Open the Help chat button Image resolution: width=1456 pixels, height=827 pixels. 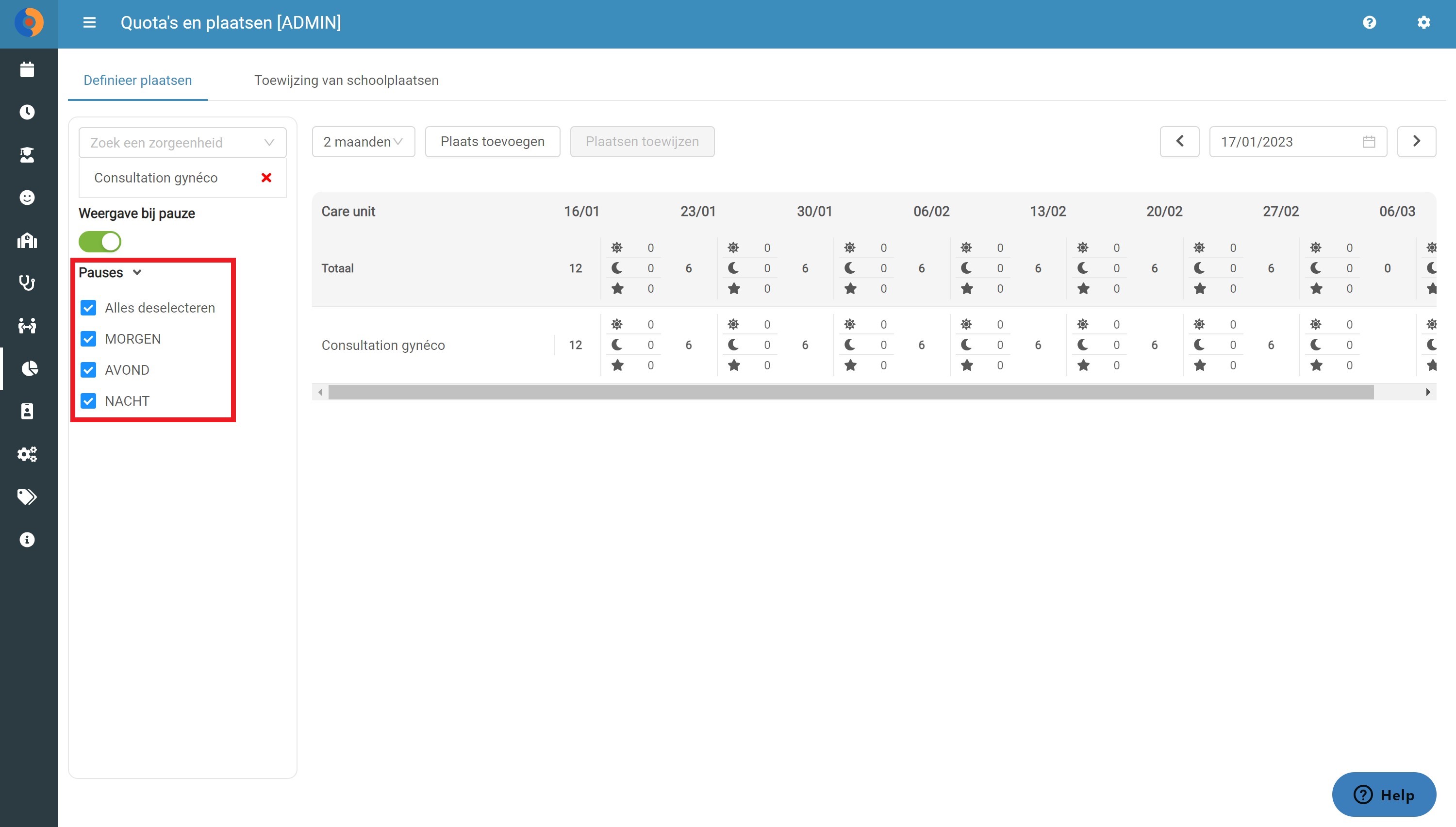click(1384, 794)
